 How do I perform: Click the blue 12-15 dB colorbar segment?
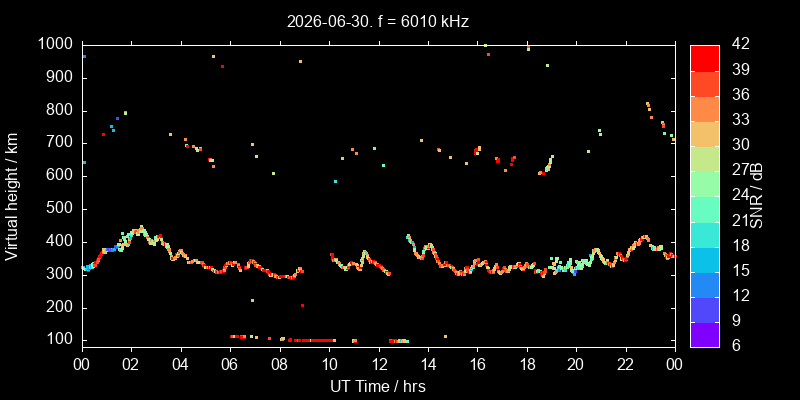[705, 285]
